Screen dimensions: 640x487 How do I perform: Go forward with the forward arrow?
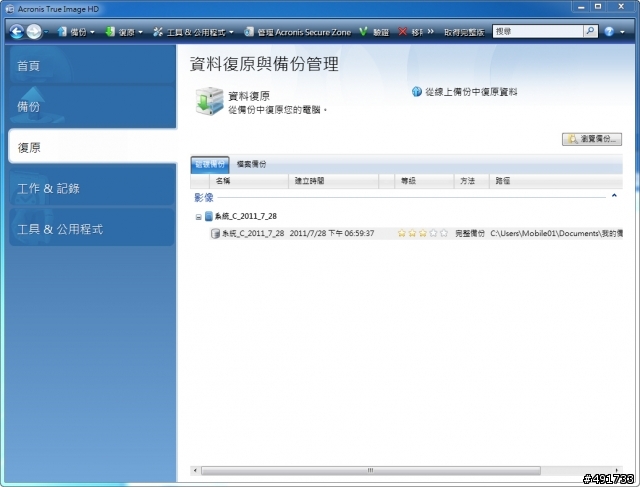(34, 31)
